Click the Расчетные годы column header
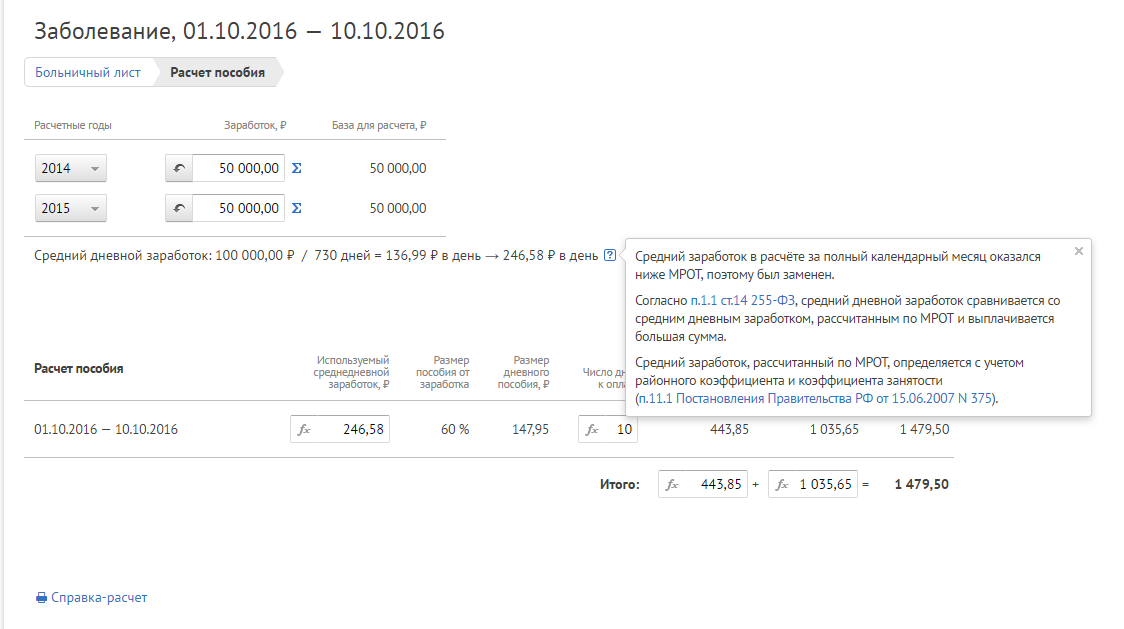Viewport: 1124px width, 629px height. [73, 126]
